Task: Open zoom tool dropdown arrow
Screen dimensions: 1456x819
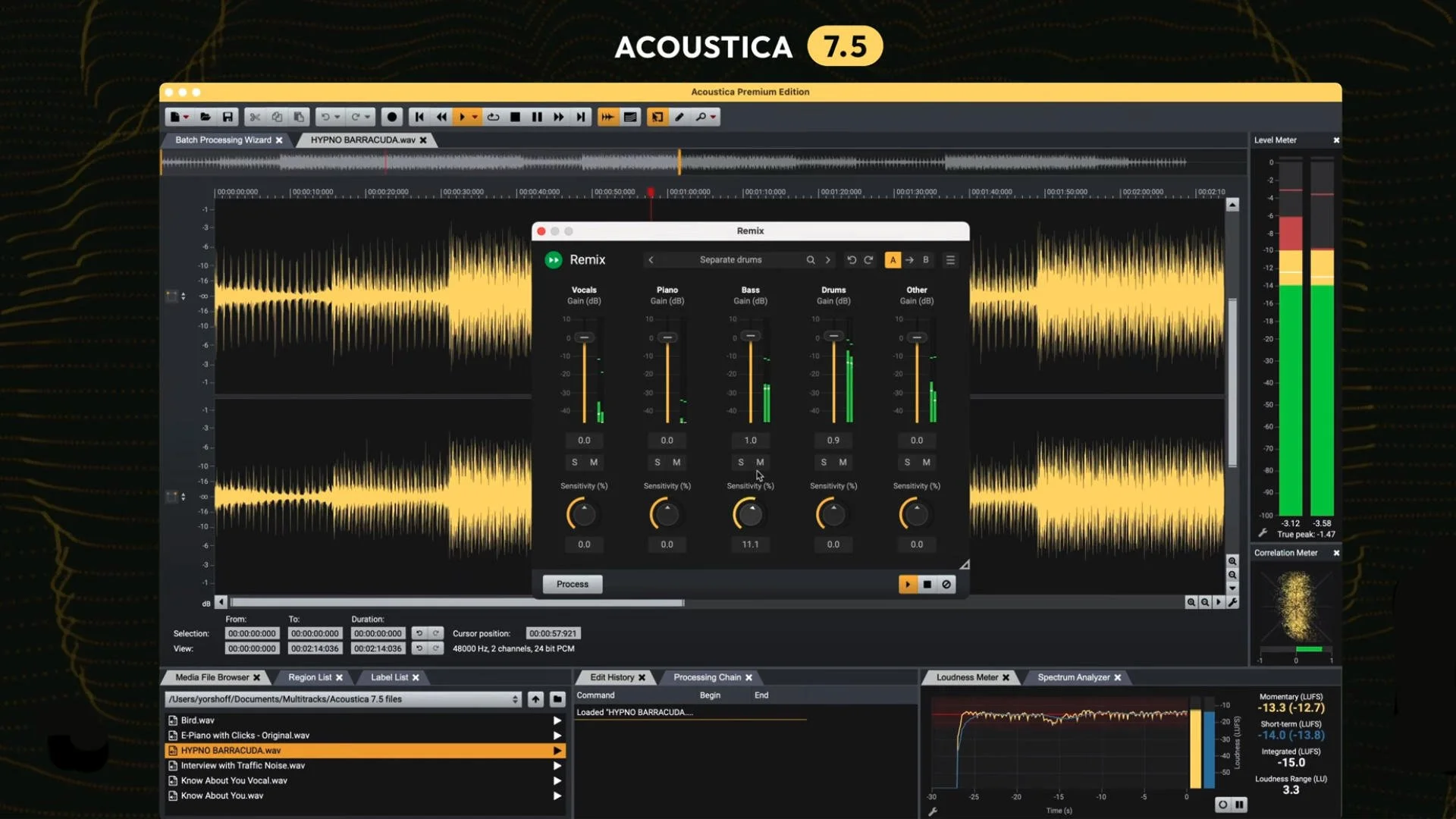Action: [714, 117]
